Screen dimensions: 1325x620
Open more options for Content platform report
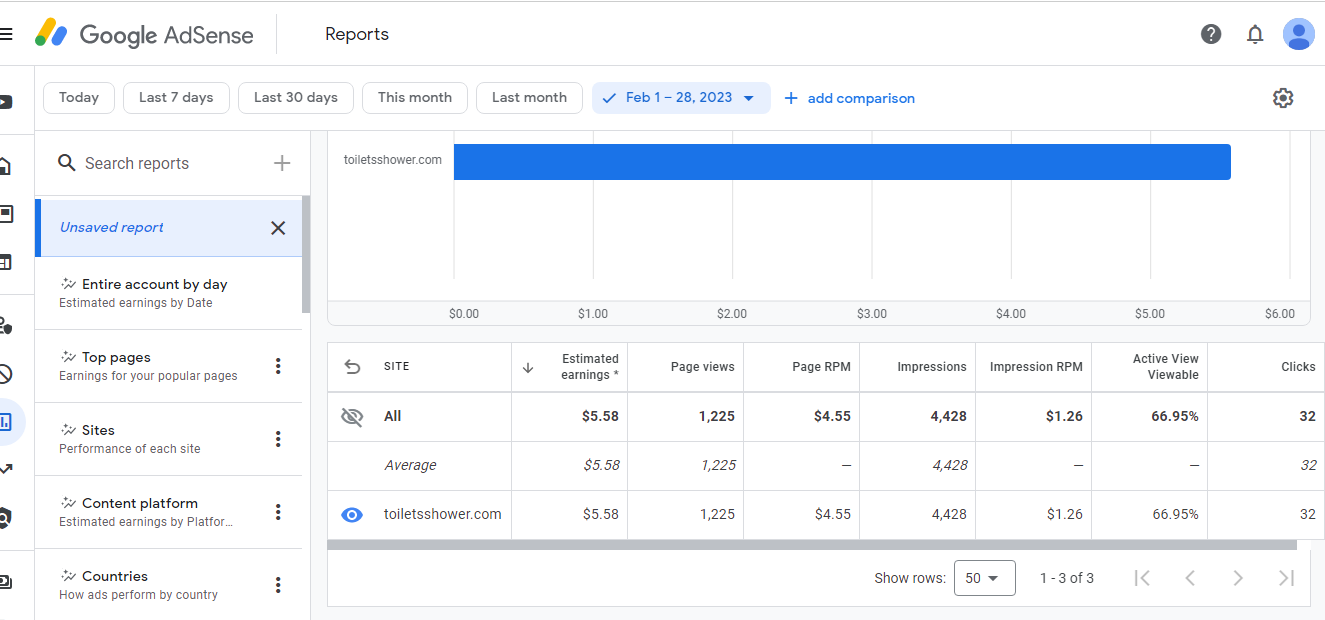click(x=278, y=512)
